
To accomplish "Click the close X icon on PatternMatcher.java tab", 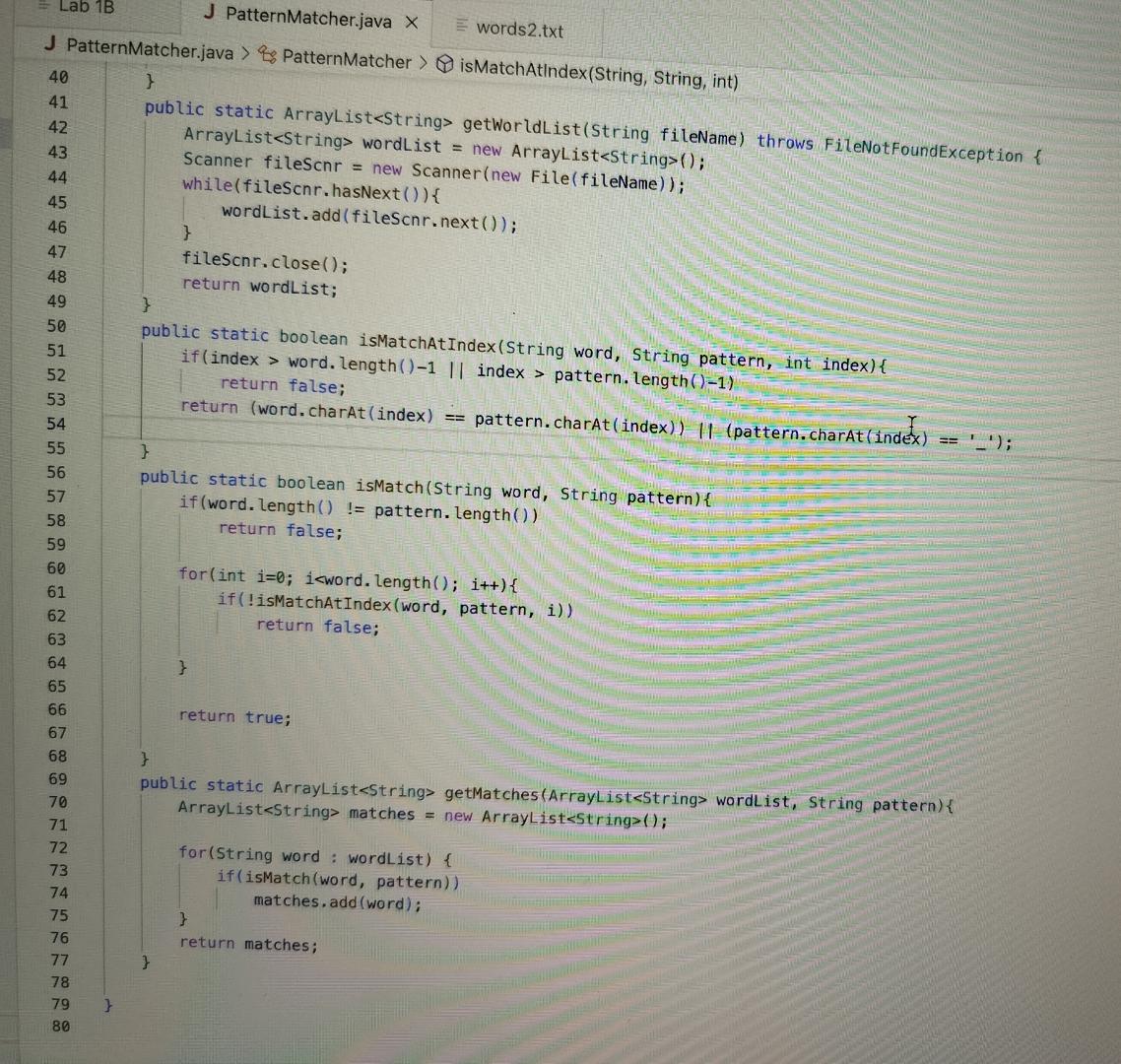I will point(411,20).
